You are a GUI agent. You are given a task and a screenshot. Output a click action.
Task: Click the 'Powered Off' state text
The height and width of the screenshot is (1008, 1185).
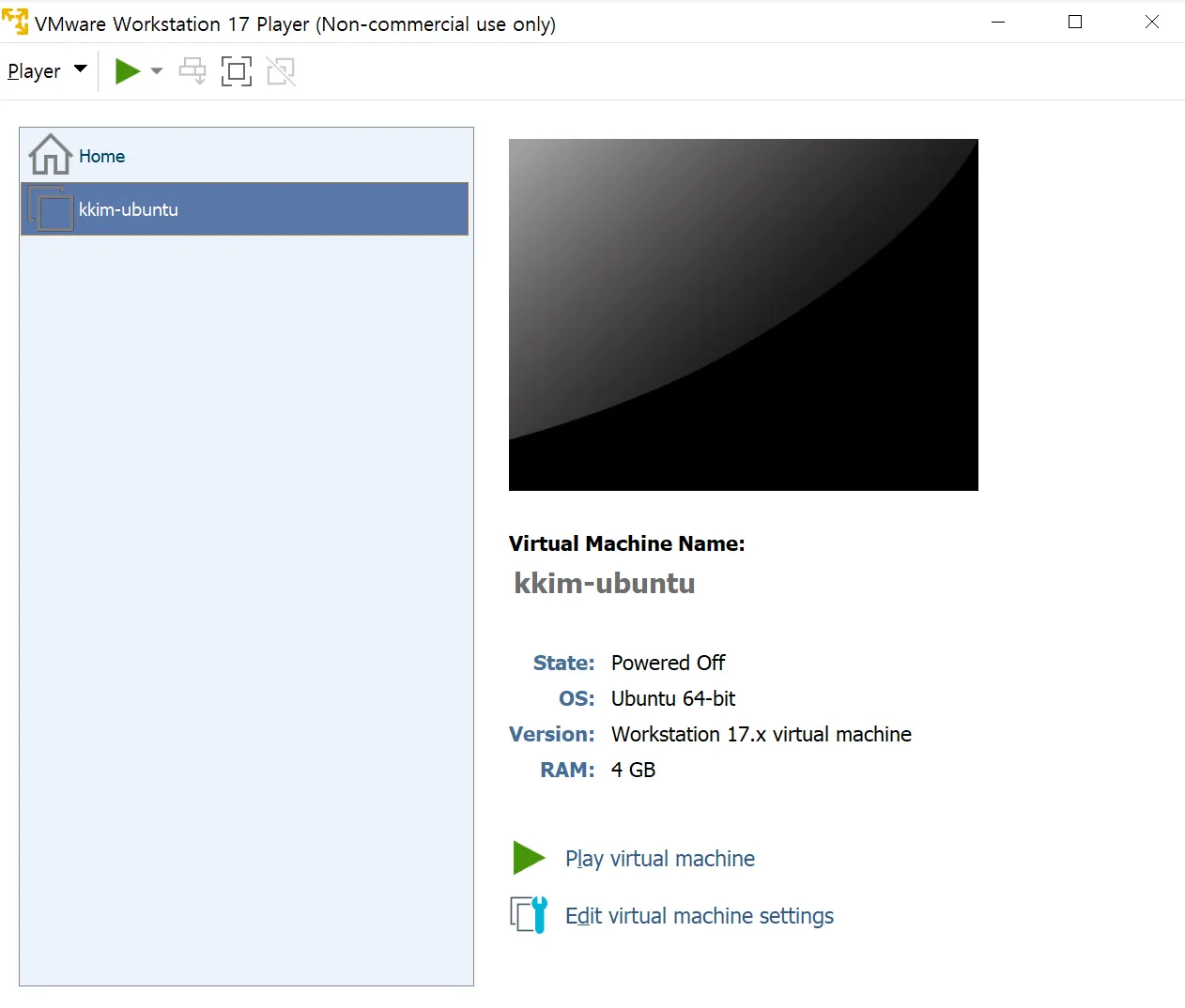pyautogui.click(x=669, y=663)
